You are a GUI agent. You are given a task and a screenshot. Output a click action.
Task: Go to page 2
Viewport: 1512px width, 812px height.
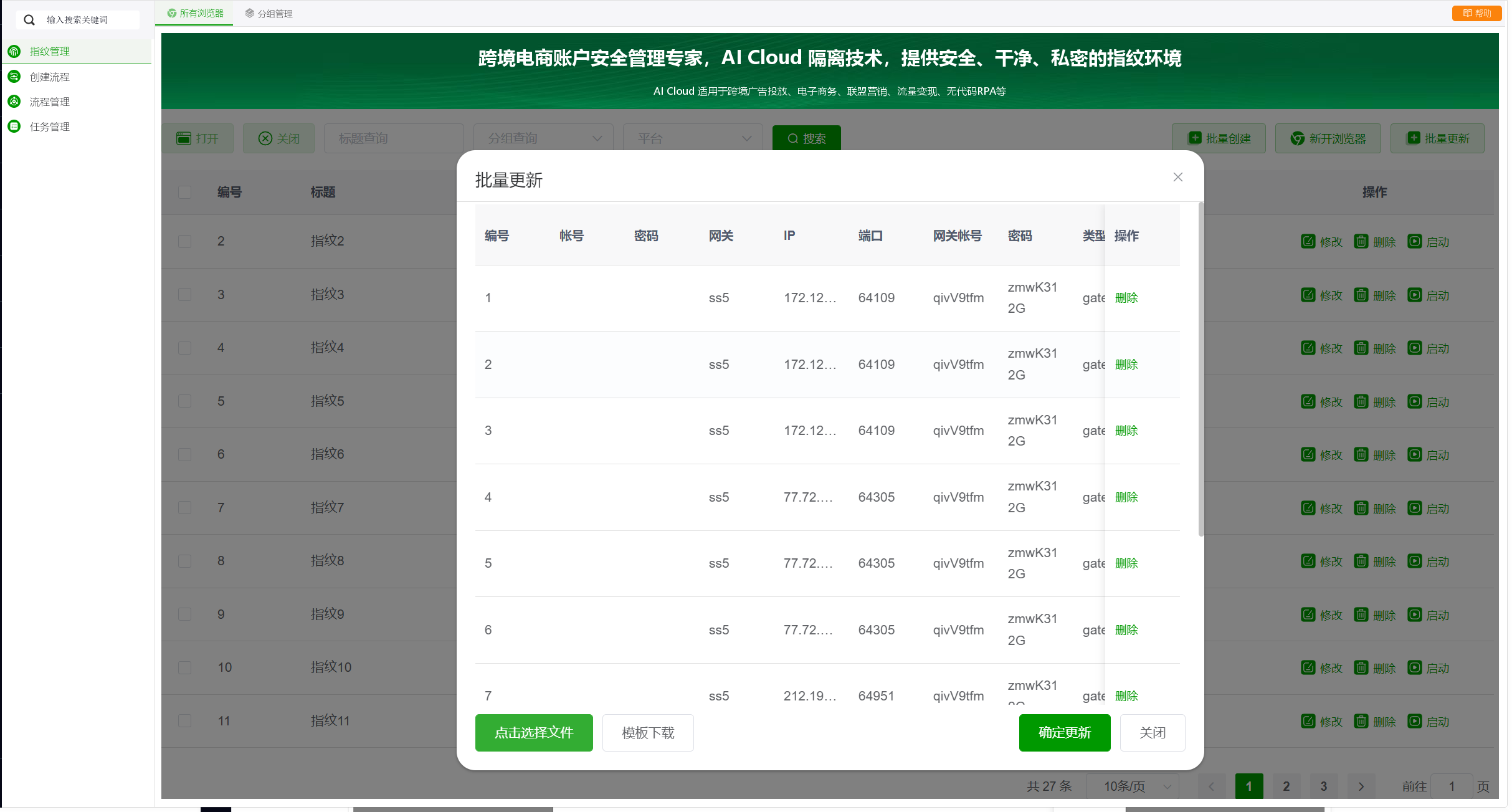point(1286,786)
